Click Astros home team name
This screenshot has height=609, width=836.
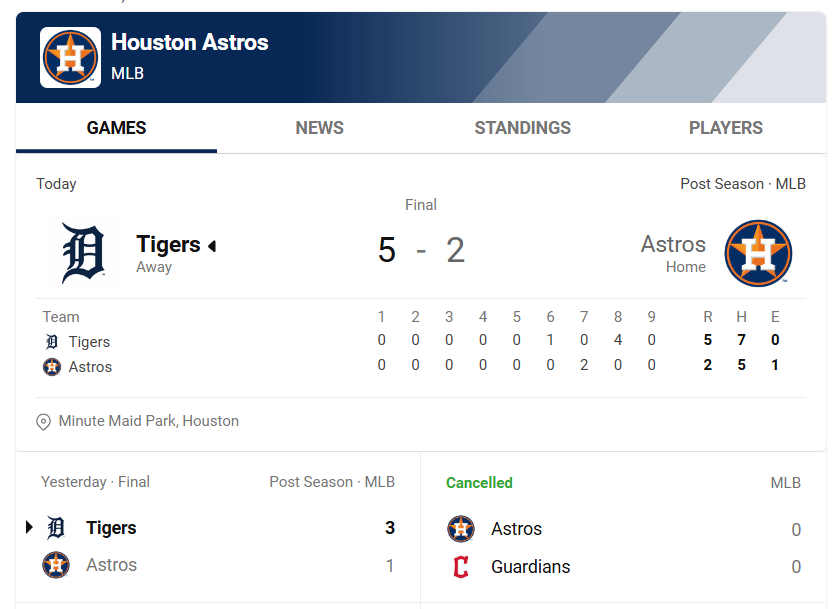pos(673,244)
